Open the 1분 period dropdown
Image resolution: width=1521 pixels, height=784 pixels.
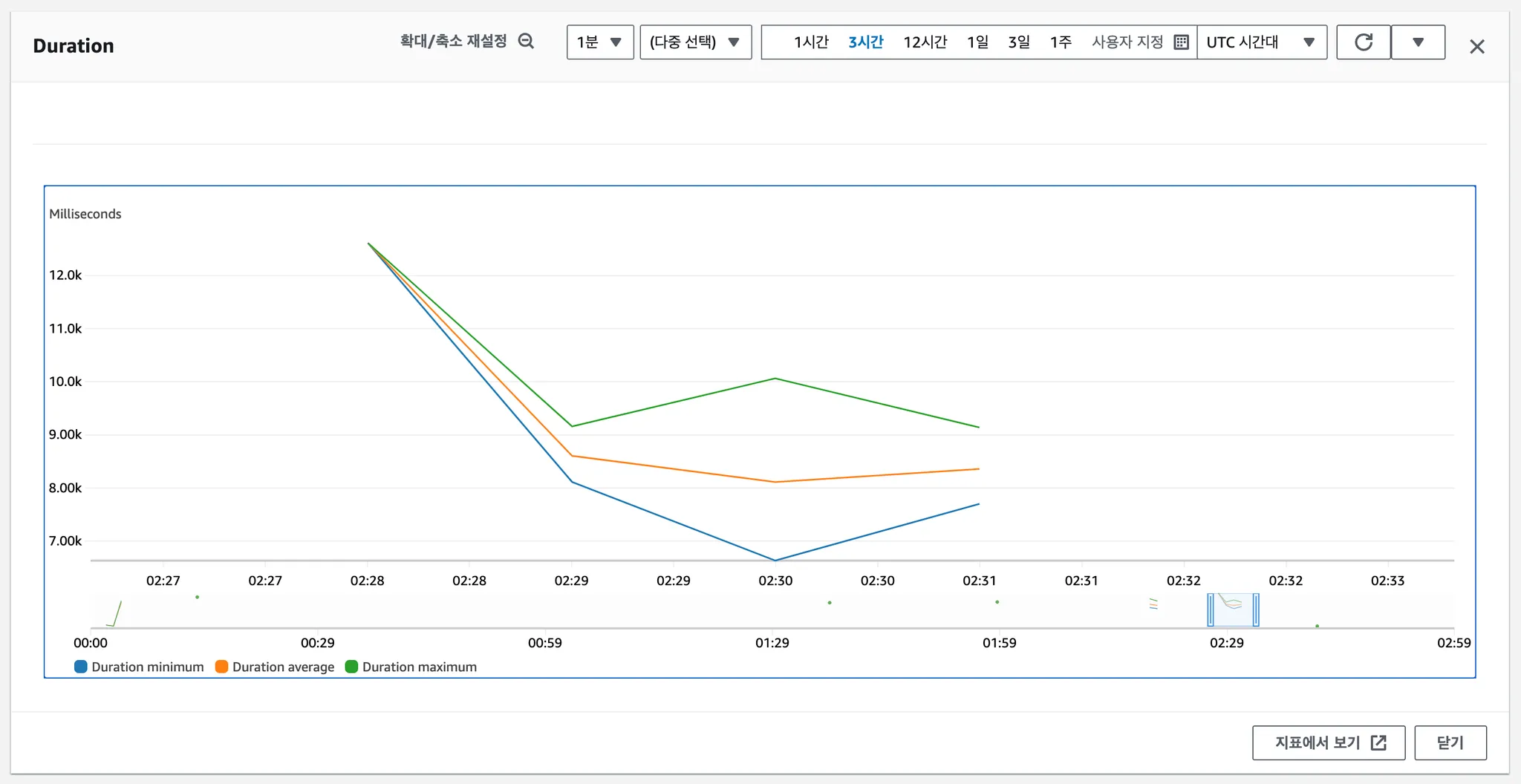599,42
